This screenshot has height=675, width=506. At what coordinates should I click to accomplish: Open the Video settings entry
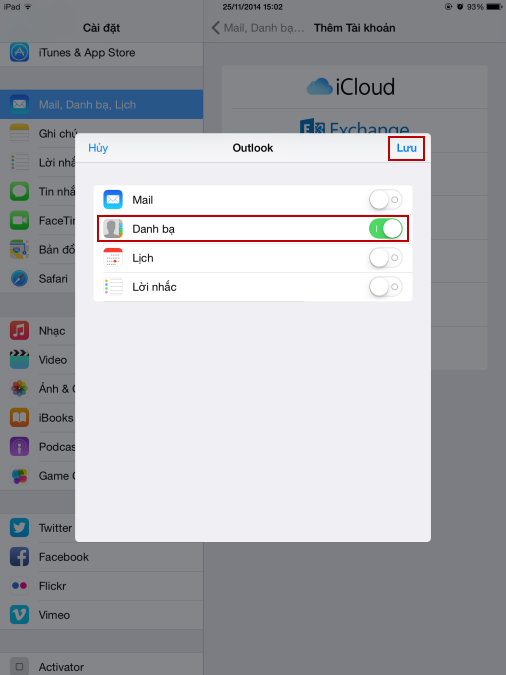[x=102, y=359]
